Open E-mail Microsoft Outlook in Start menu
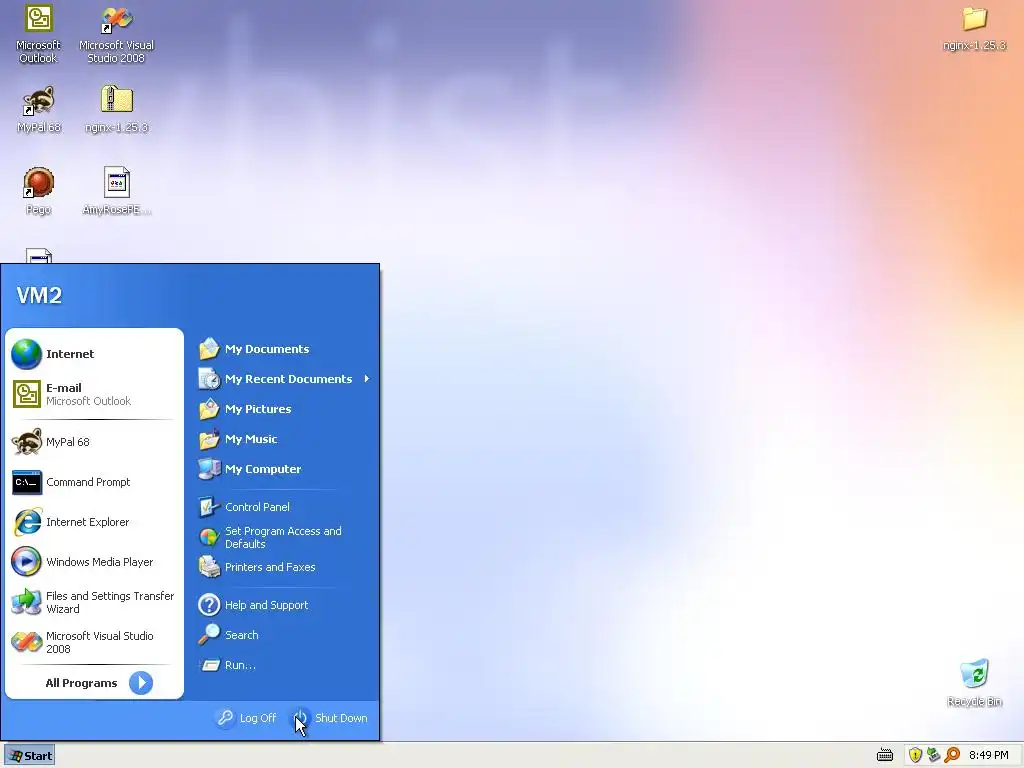The image size is (1024, 768). (x=94, y=394)
